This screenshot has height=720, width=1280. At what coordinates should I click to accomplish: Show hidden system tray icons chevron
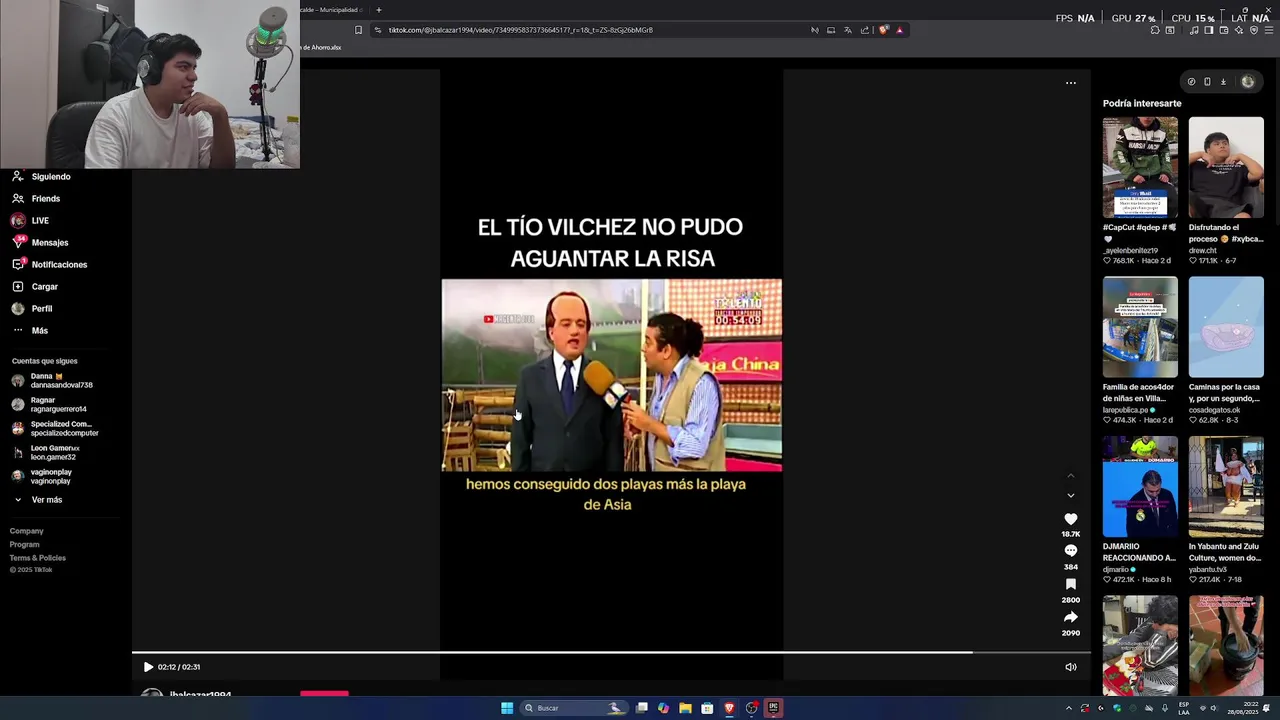click(x=1069, y=708)
